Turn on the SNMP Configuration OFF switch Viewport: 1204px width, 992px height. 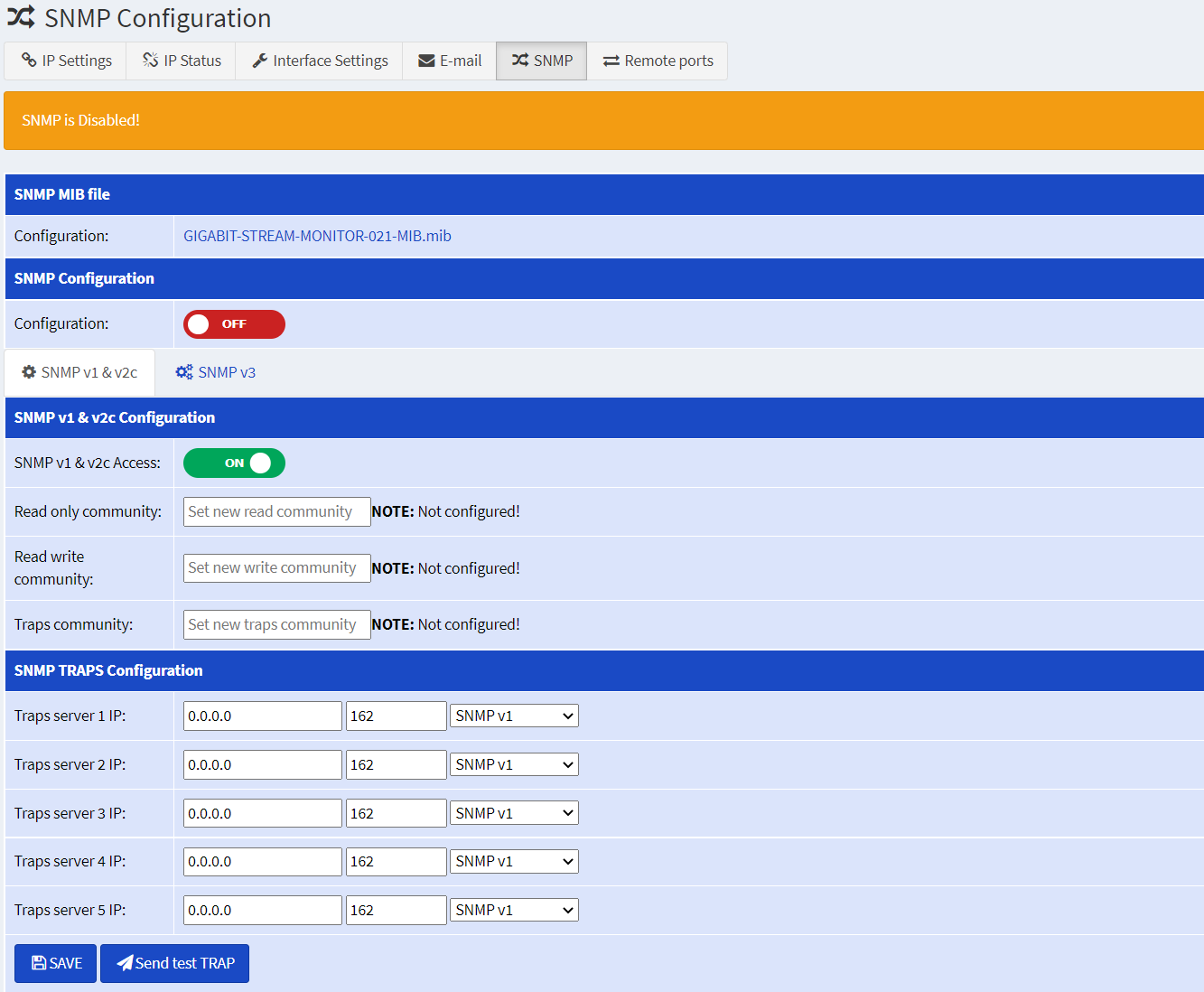point(234,324)
